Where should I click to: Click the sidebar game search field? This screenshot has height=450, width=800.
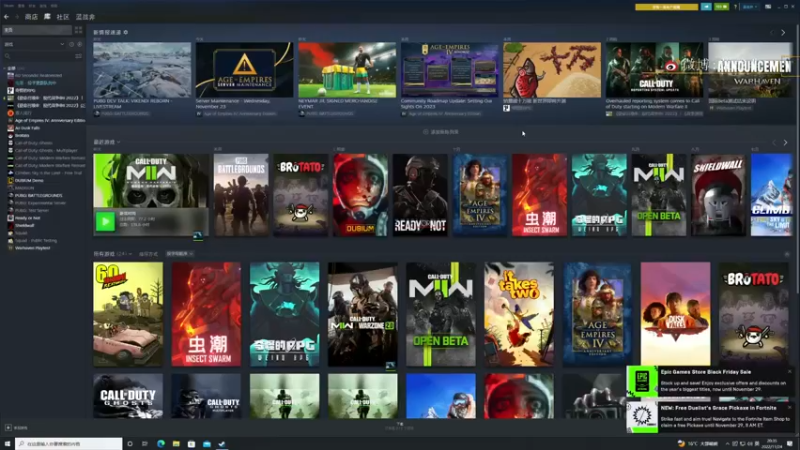[38, 56]
